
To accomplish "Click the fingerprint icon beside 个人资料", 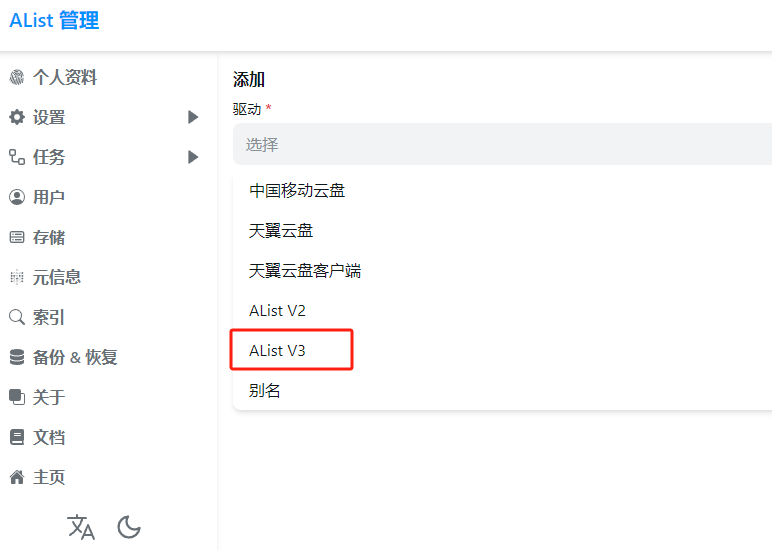I will click(17, 77).
